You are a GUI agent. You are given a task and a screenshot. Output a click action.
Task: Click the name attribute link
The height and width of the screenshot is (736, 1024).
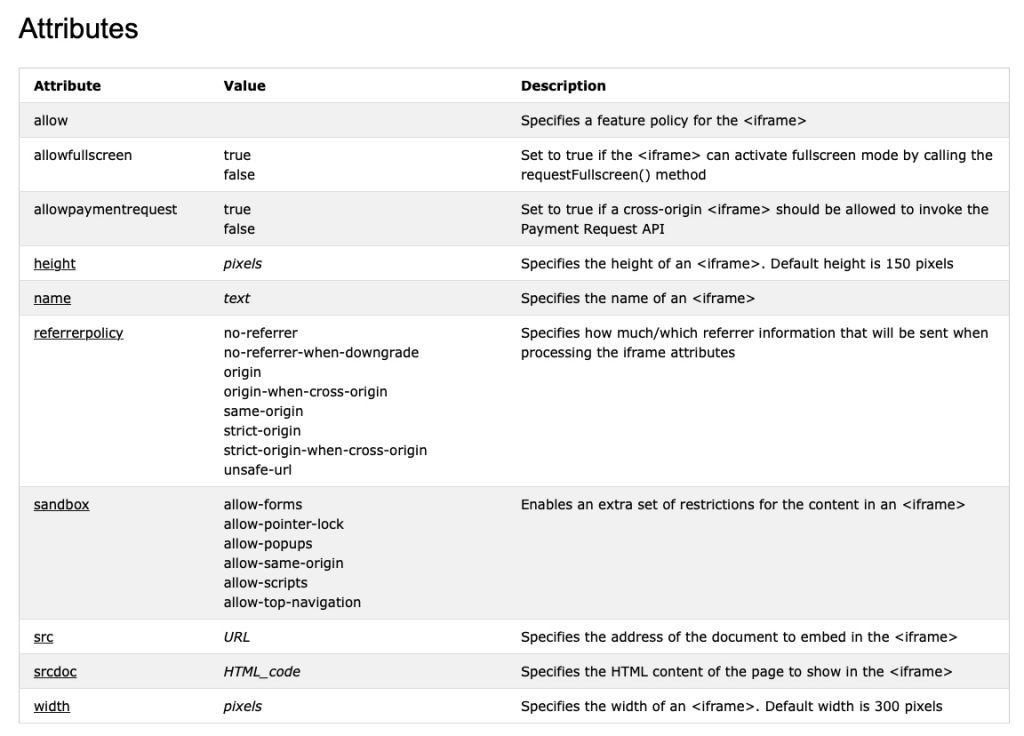(x=52, y=298)
